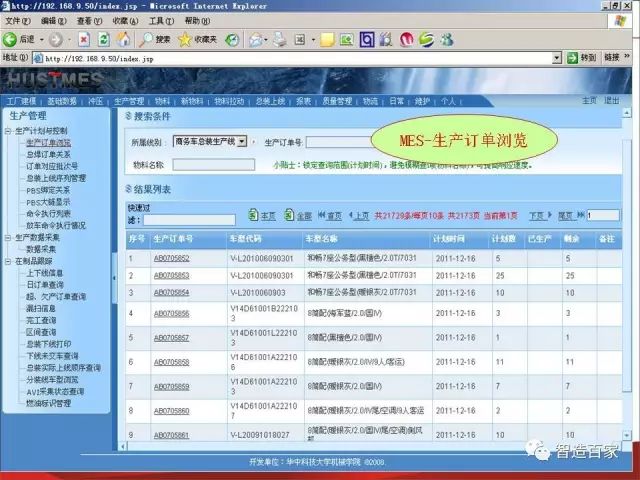The image size is (640, 480).
Task: Switch to the 报表 navigation tab
Action: point(303,101)
